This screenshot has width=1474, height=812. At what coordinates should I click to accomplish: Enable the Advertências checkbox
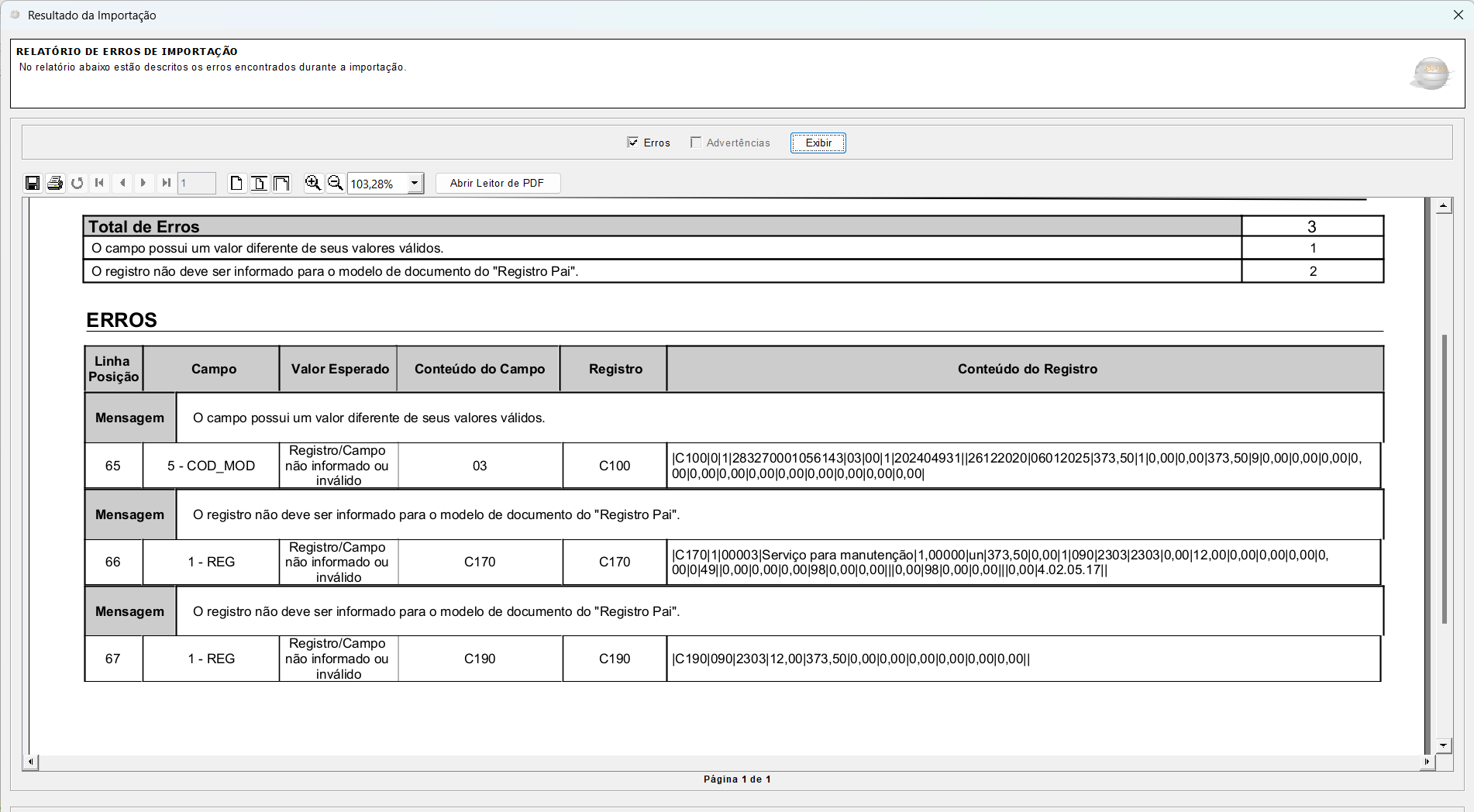(x=696, y=143)
